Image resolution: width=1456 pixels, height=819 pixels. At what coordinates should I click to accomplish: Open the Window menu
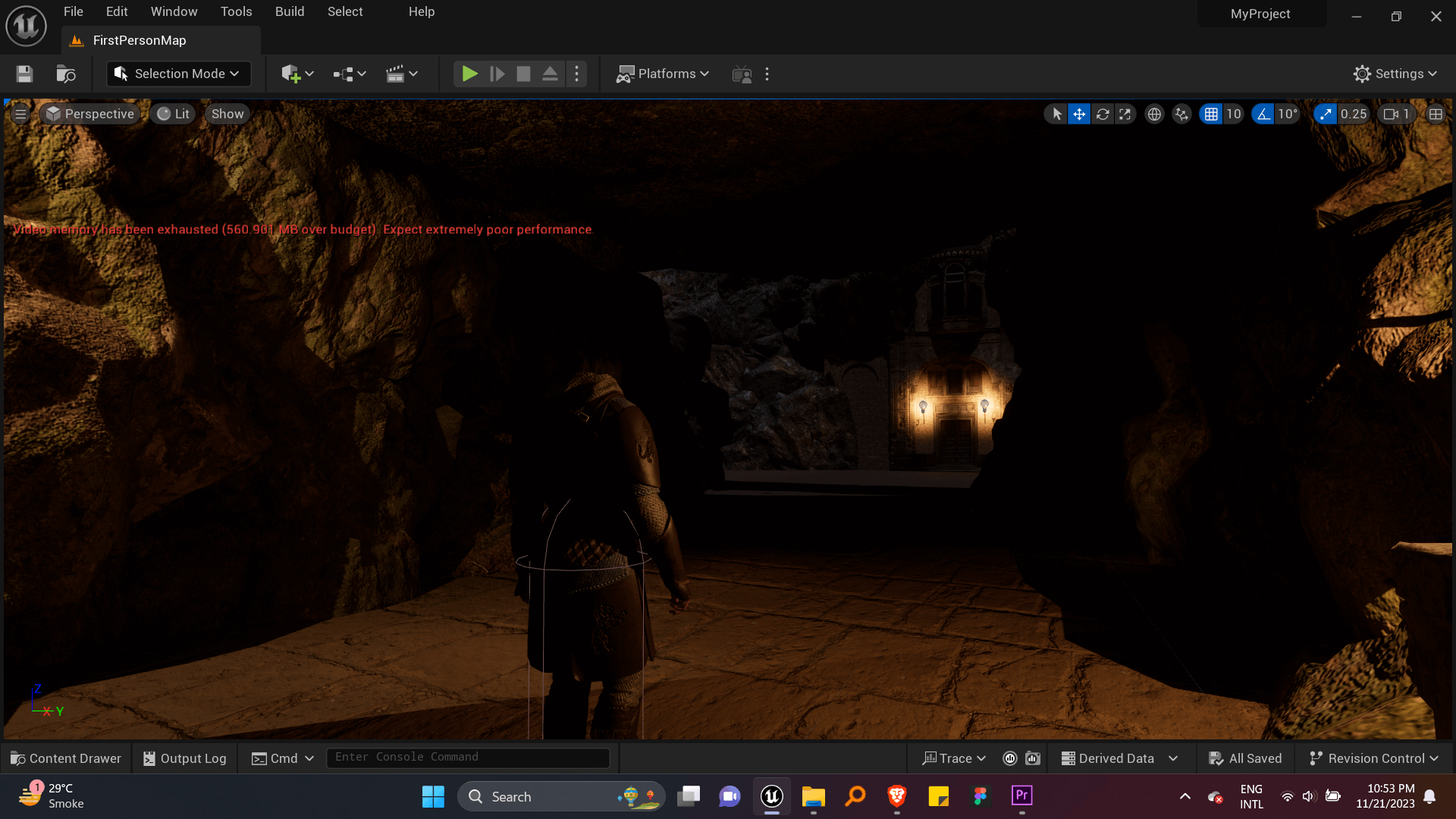174,11
